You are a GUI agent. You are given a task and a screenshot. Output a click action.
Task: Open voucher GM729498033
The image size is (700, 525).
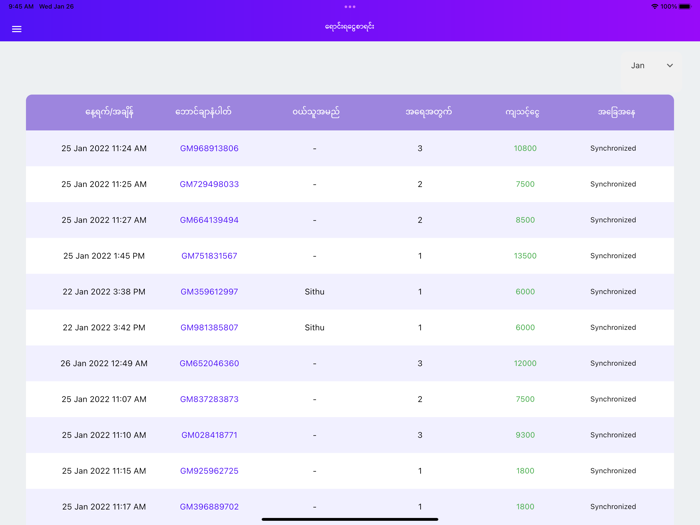(x=209, y=184)
